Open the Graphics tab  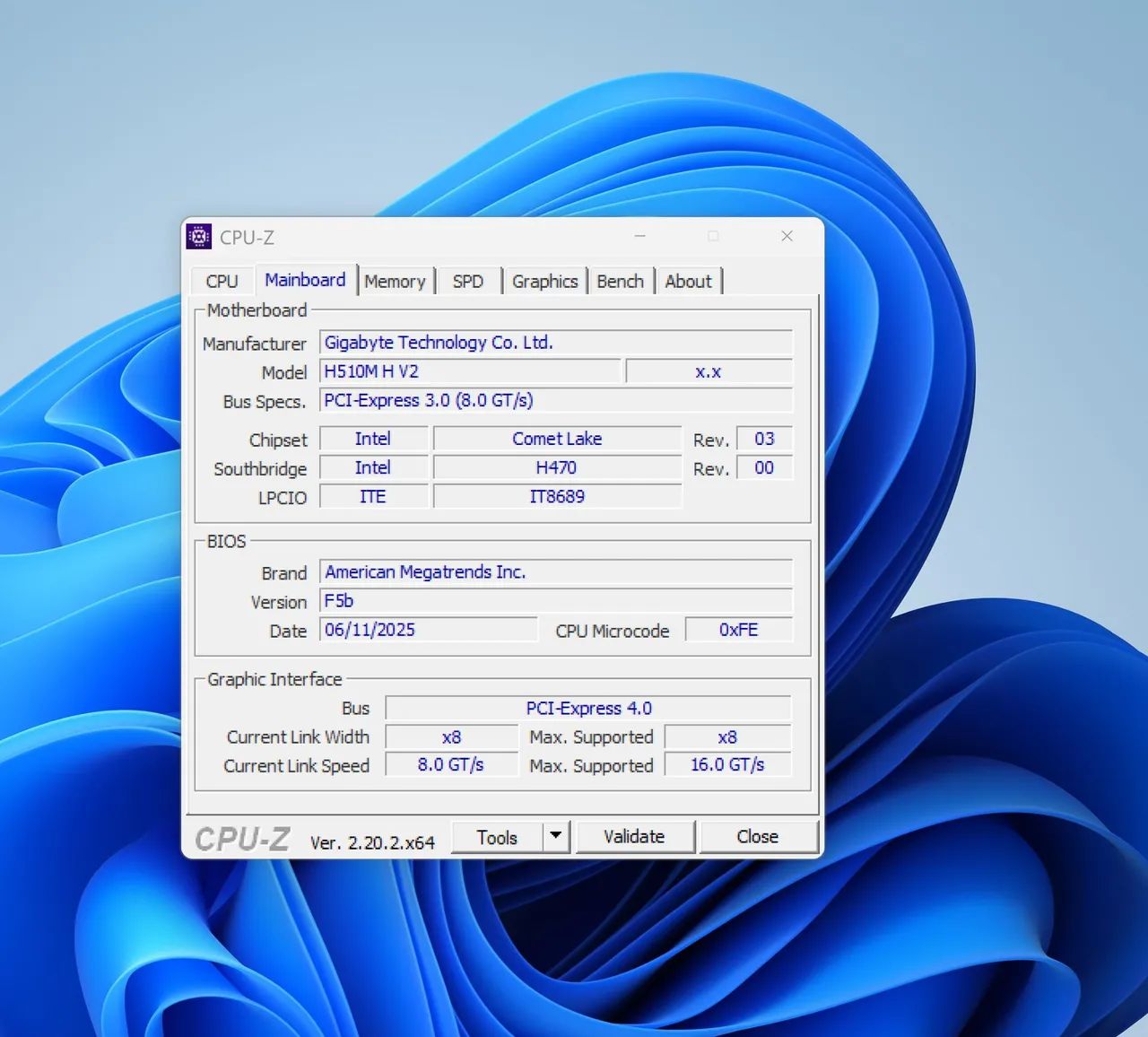coord(544,281)
